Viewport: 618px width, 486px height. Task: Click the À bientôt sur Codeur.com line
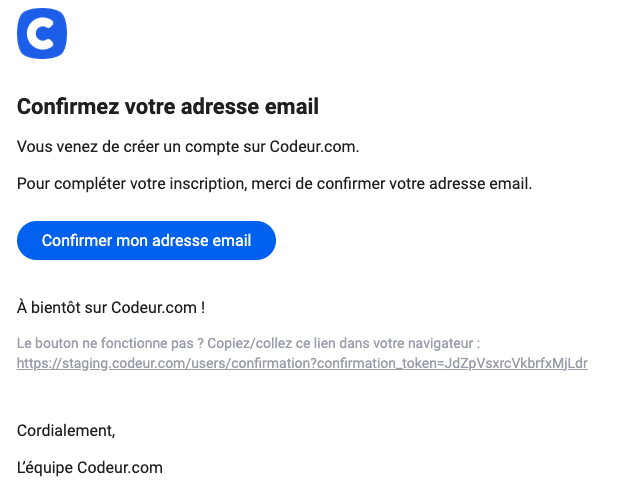coord(111,307)
